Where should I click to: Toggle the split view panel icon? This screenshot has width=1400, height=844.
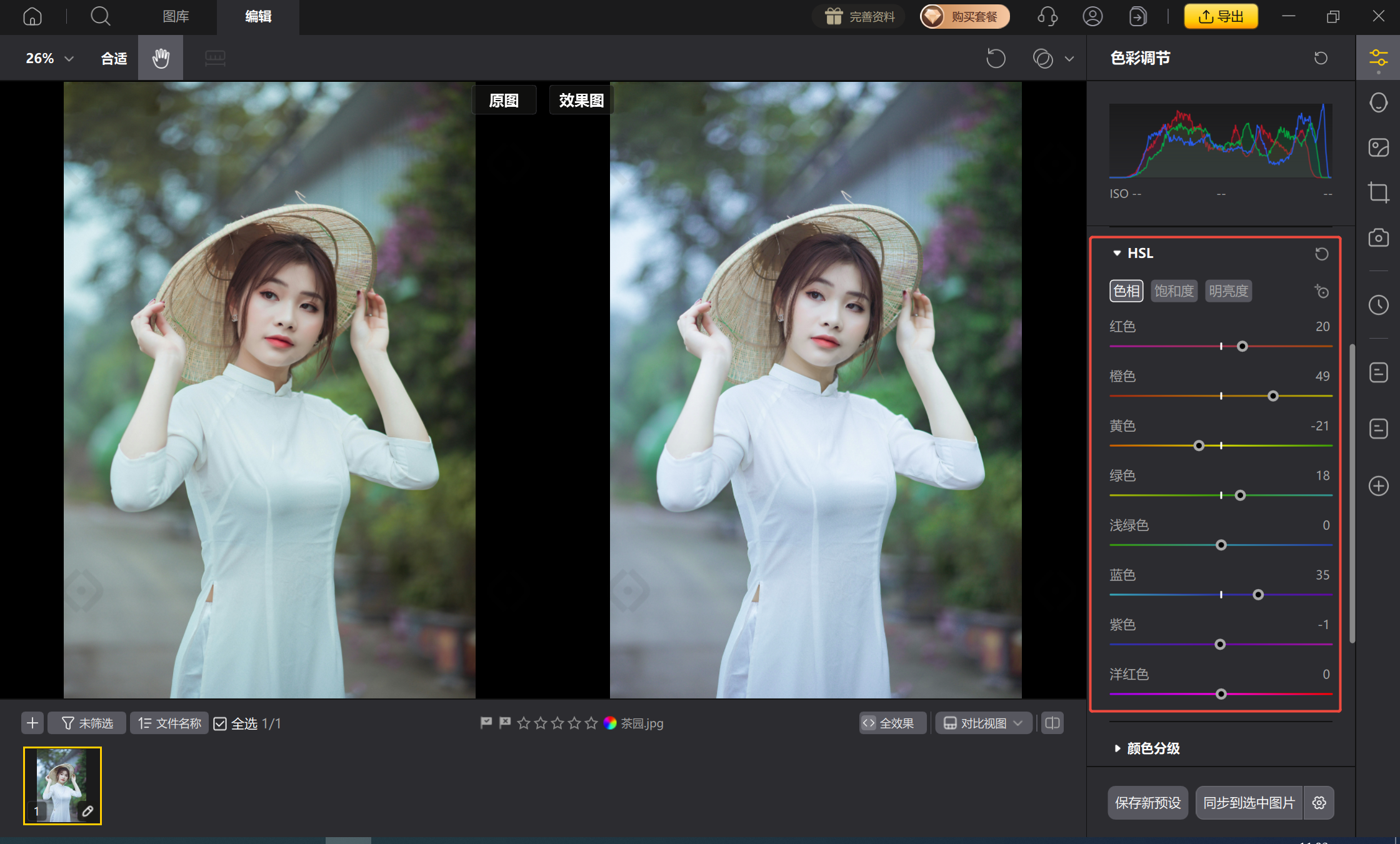(1052, 723)
